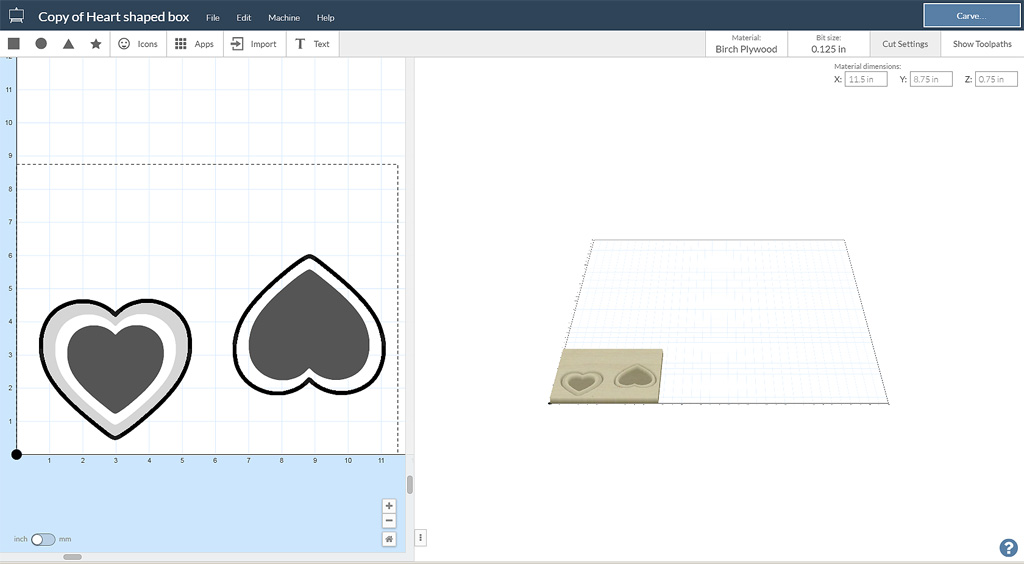This screenshot has width=1024, height=564.
Task: Open the File menu
Action: [x=213, y=18]
